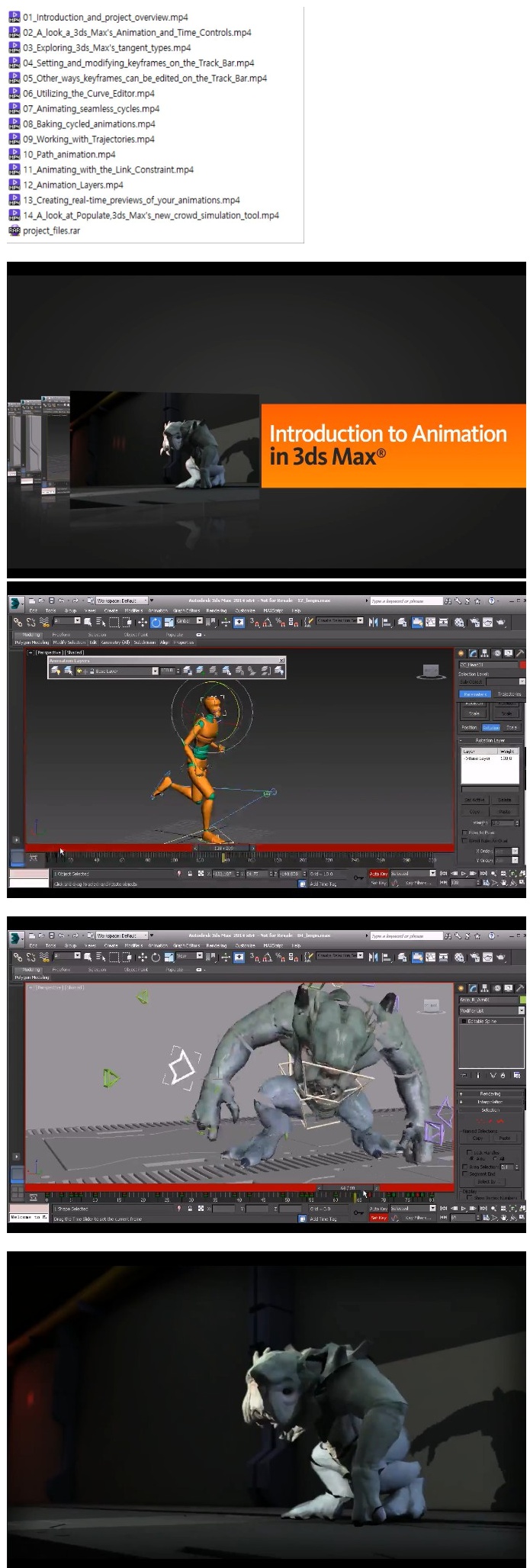
Task: Click Go to Start in monster-scene playback controls
Action: coord(444,1209)
